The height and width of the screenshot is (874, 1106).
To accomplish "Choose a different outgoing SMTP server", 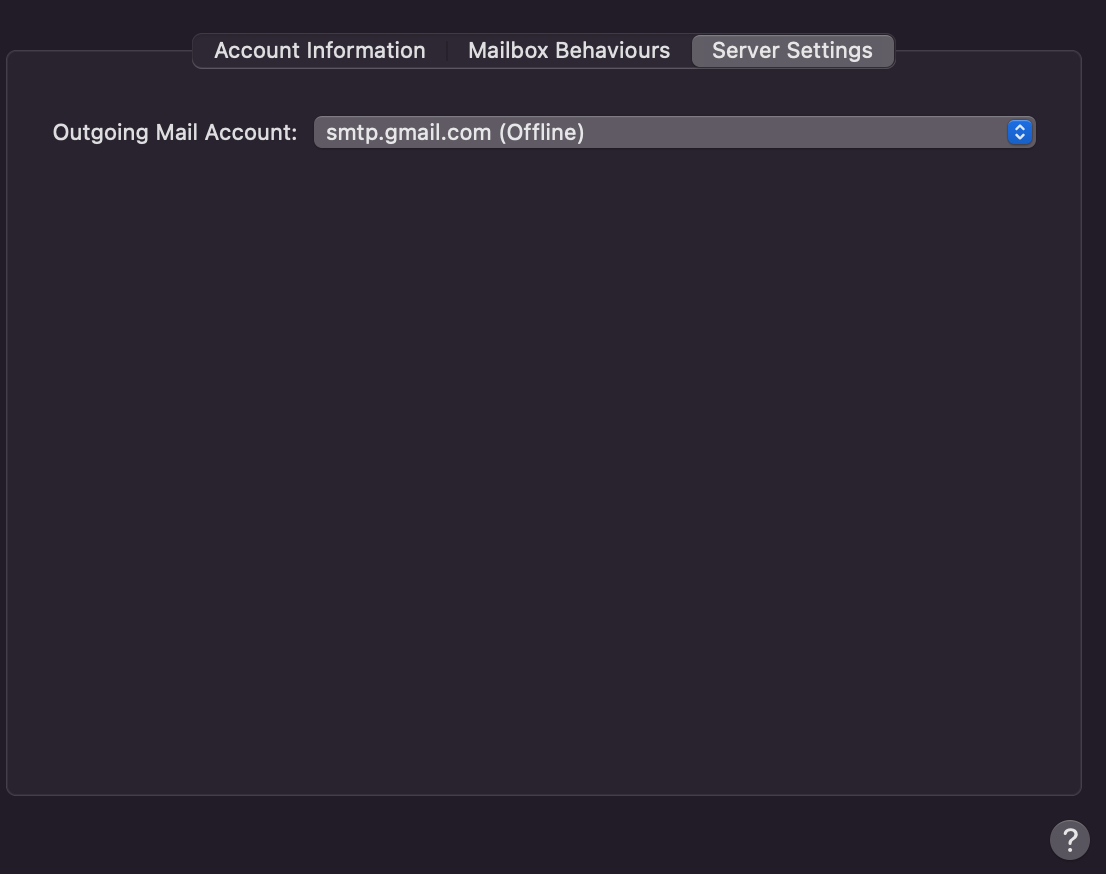I will [x=674, y=132].
